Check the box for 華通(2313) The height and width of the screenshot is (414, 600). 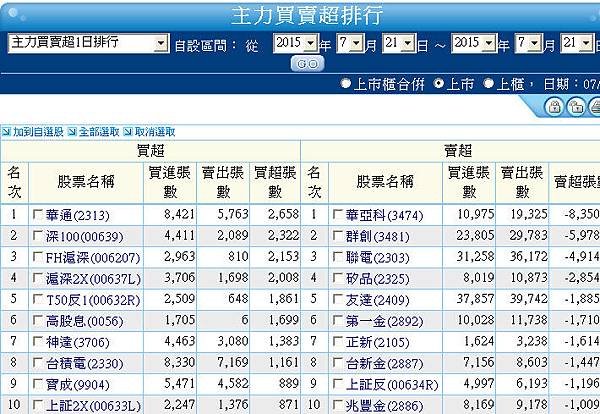38,214
